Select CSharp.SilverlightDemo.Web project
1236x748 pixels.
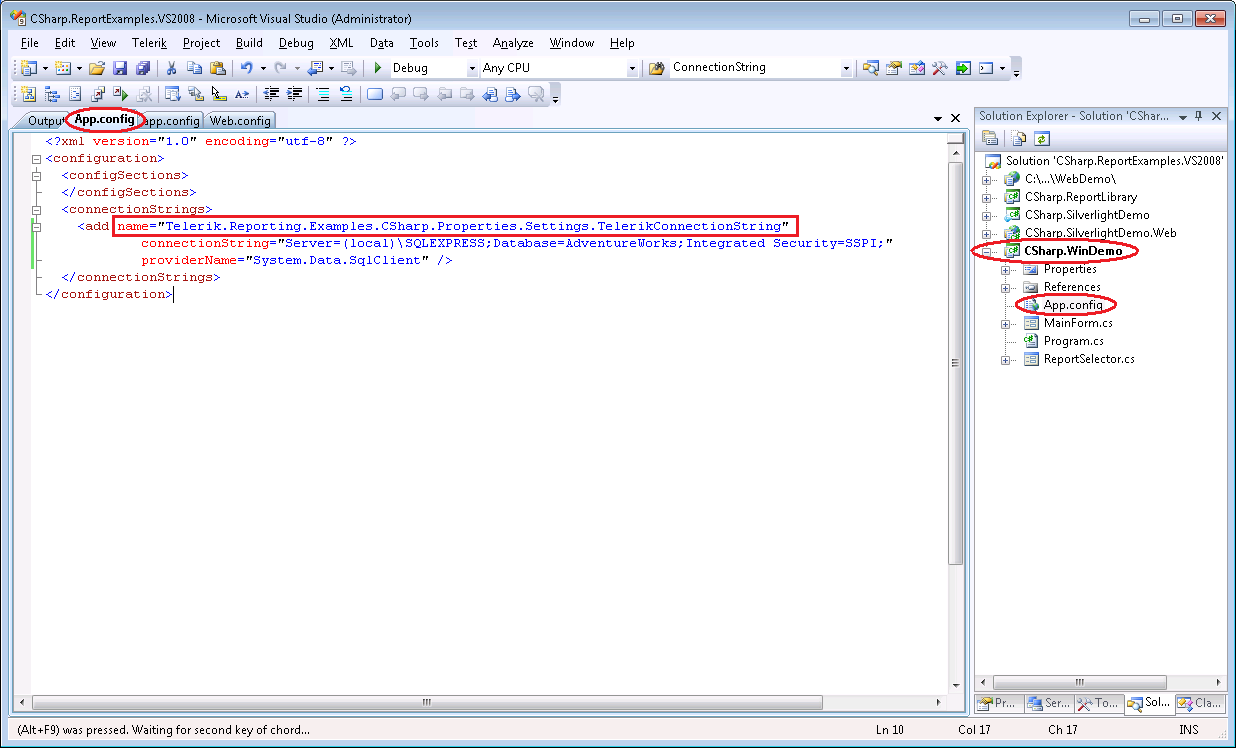tap(1100, 233)
